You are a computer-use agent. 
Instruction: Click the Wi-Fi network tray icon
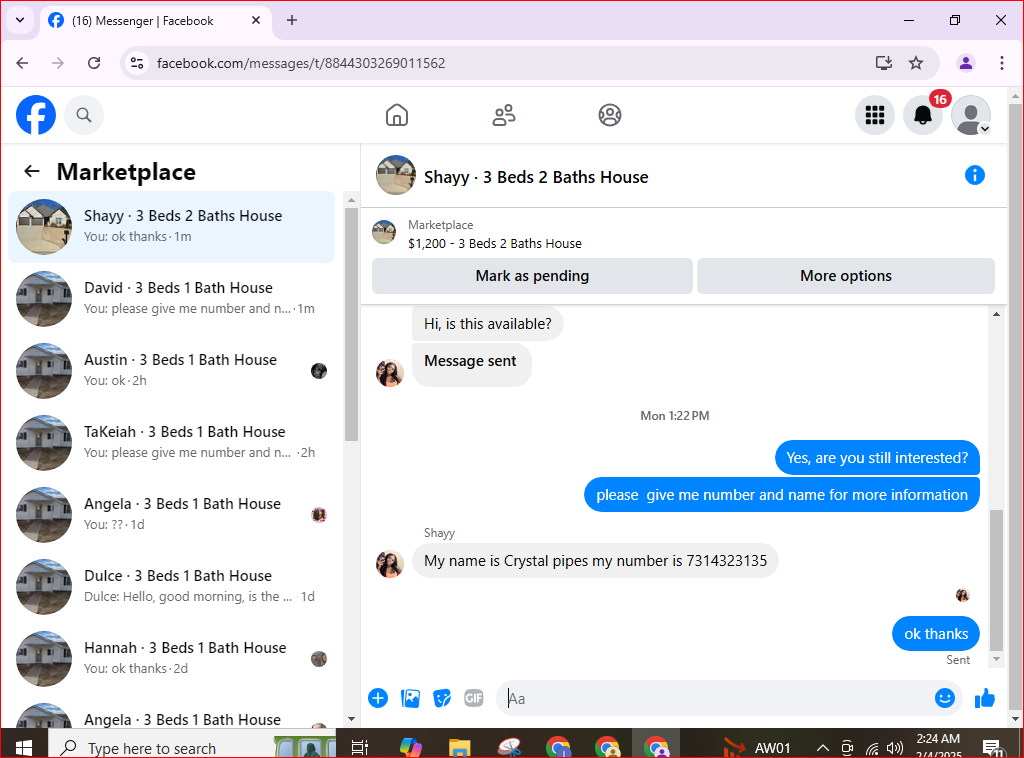click(872, 748)
